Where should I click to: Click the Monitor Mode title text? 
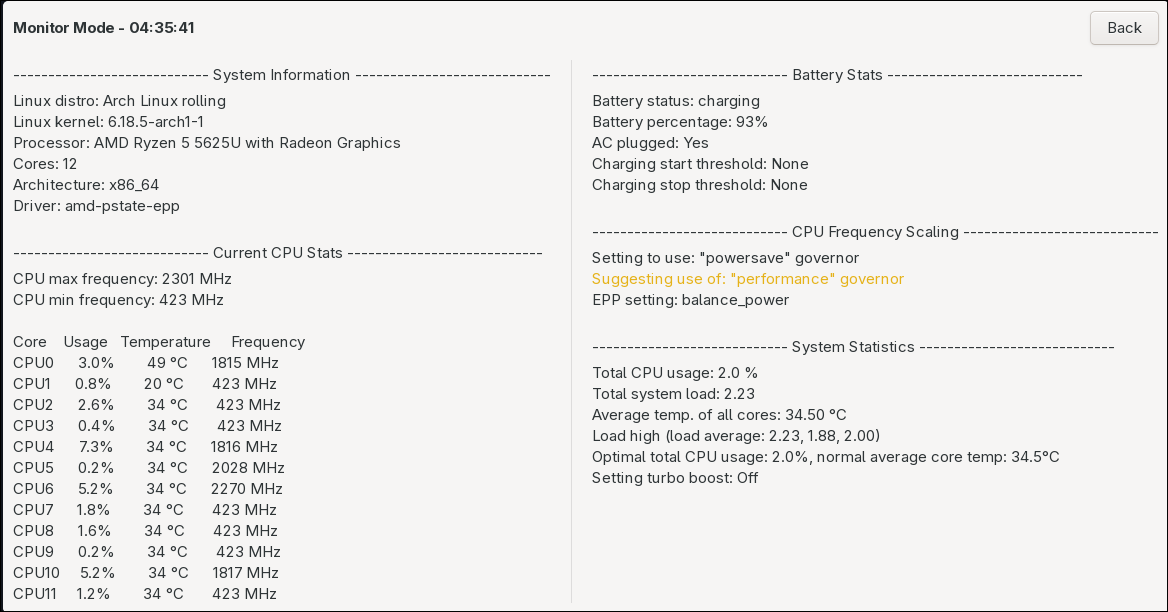point(104,28)
